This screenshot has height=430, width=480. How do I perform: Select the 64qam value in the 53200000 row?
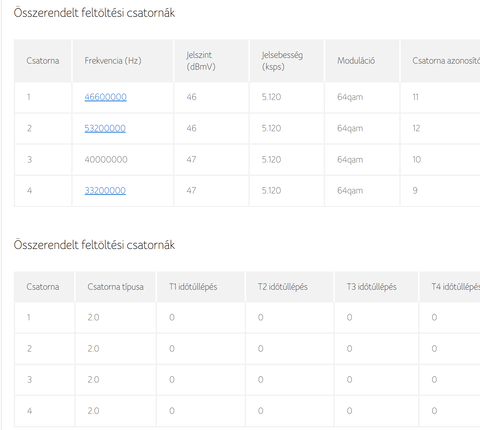tap(350, 128)
